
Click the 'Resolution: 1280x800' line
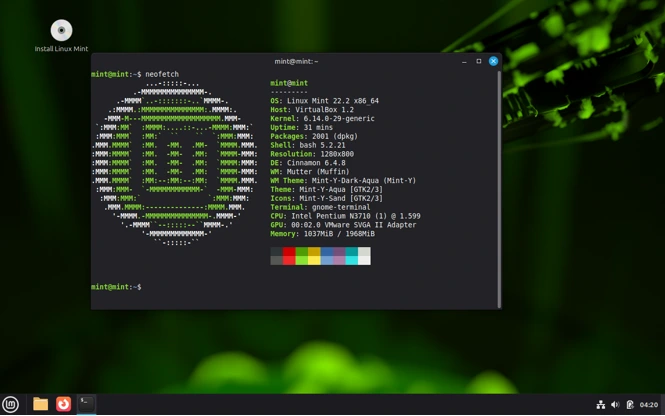coord(312,154)
